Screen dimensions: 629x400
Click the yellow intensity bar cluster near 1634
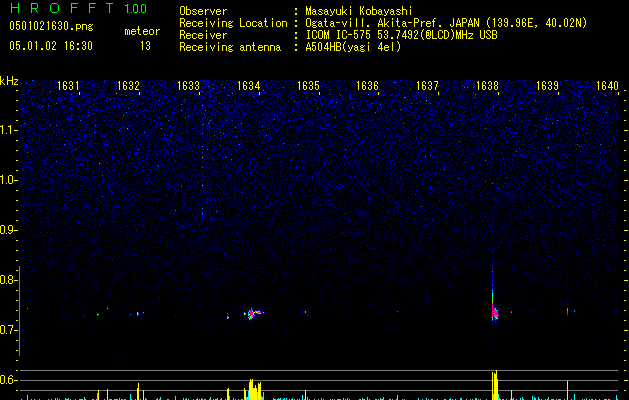point(253,390)
